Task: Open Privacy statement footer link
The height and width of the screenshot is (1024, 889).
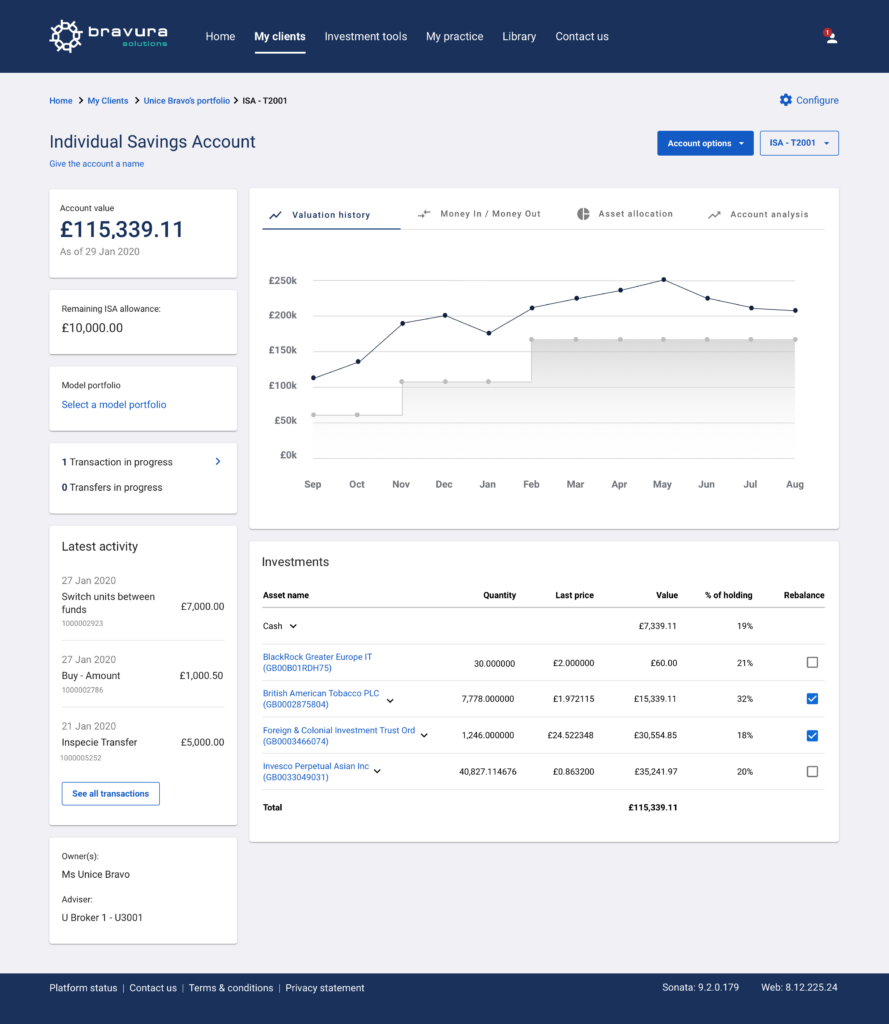Action: coord(325,988)
